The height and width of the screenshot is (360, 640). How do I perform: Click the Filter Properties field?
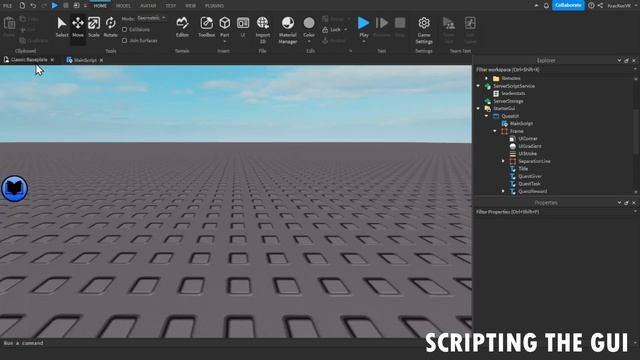(554, 212)
